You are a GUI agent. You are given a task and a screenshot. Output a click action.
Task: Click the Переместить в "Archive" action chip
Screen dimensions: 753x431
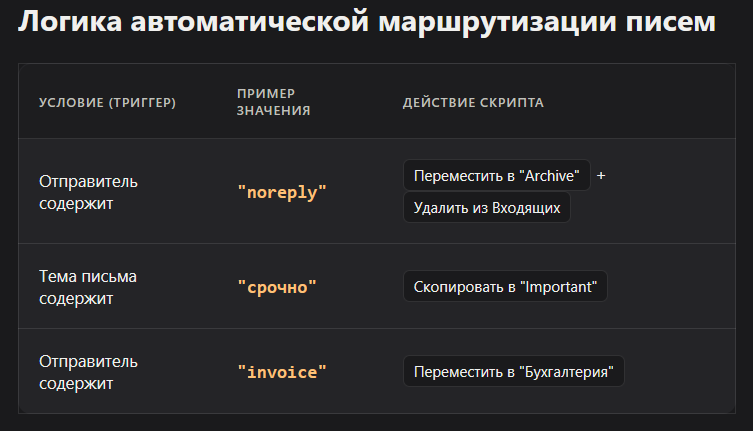click(497, 175)
